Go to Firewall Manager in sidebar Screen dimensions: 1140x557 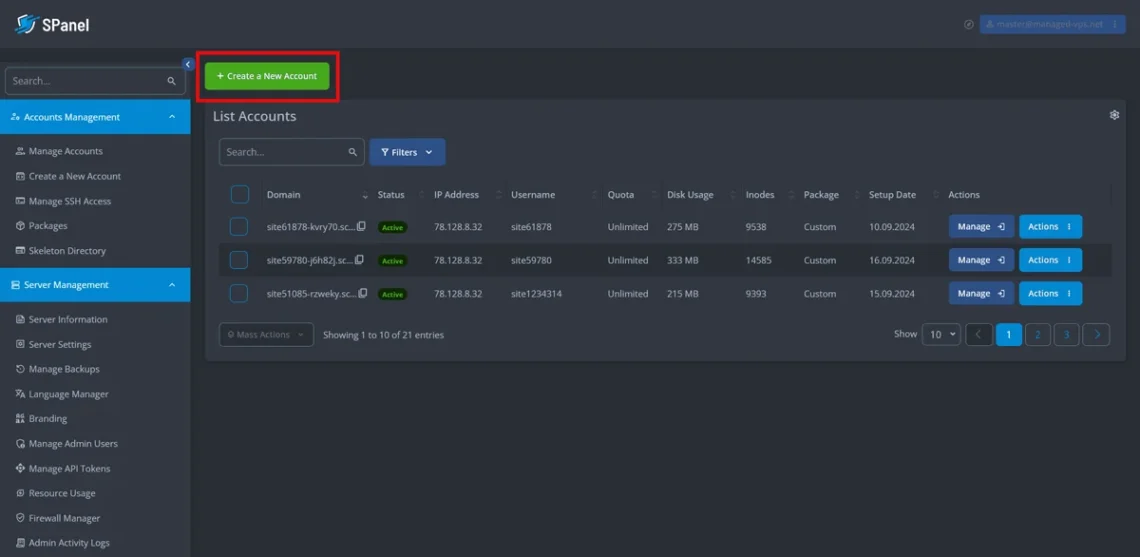pyautogui.click(x=64, y=518)
